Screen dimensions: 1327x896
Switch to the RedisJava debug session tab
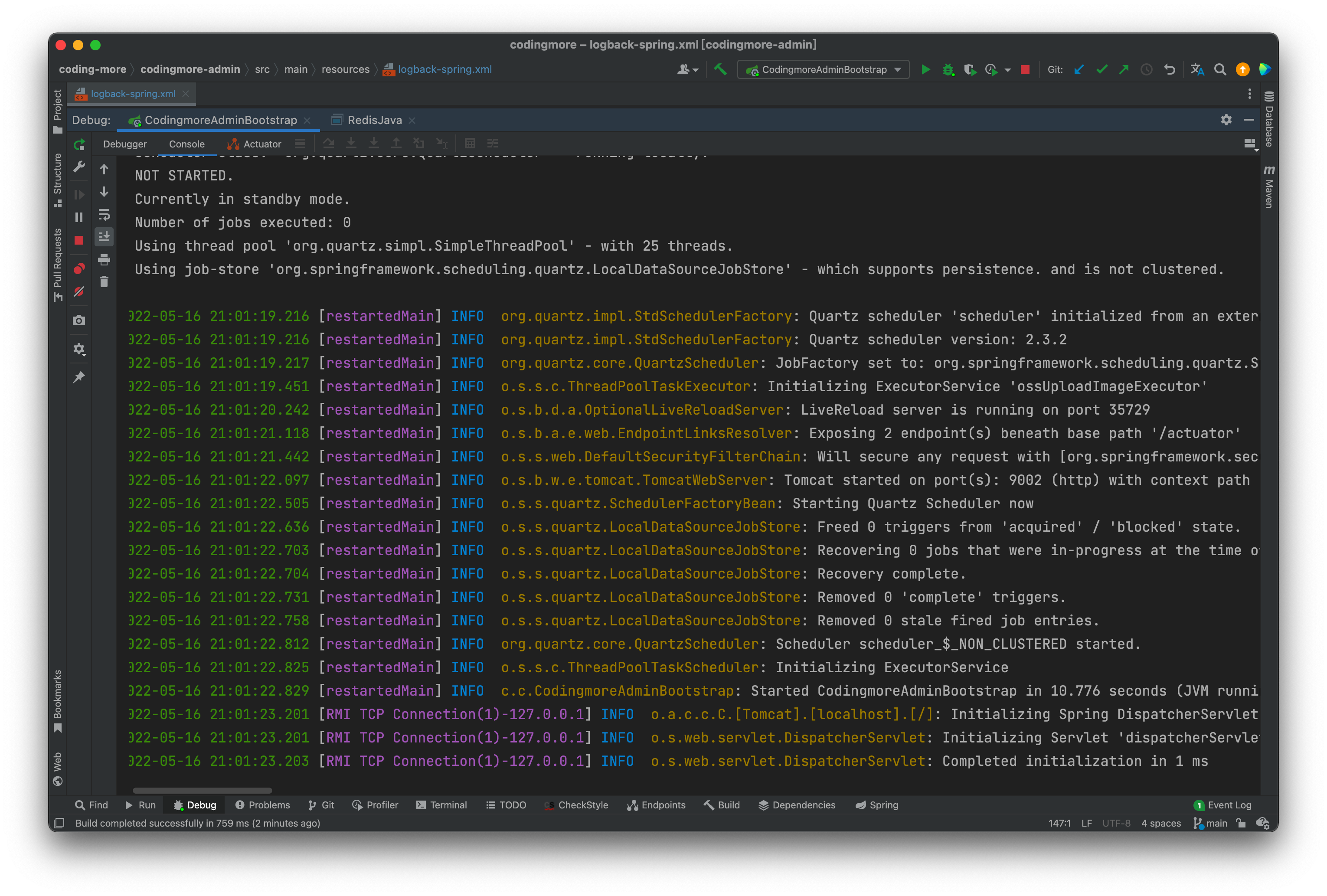click(x=374, y=121)
